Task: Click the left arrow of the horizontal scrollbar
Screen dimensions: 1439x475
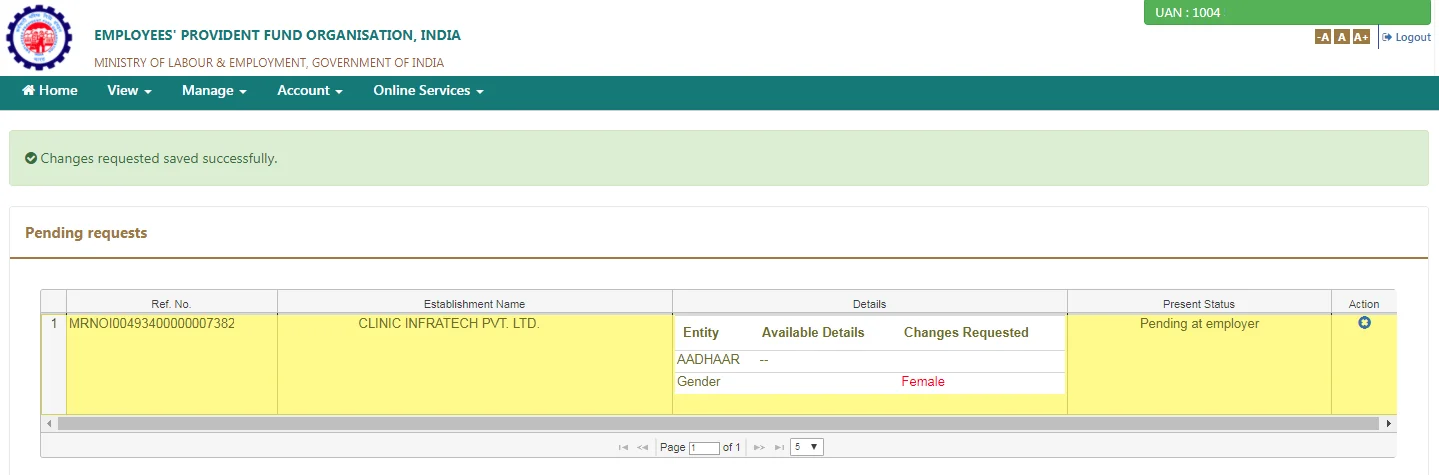Action: pyautogui.click(x=49, y=424)
